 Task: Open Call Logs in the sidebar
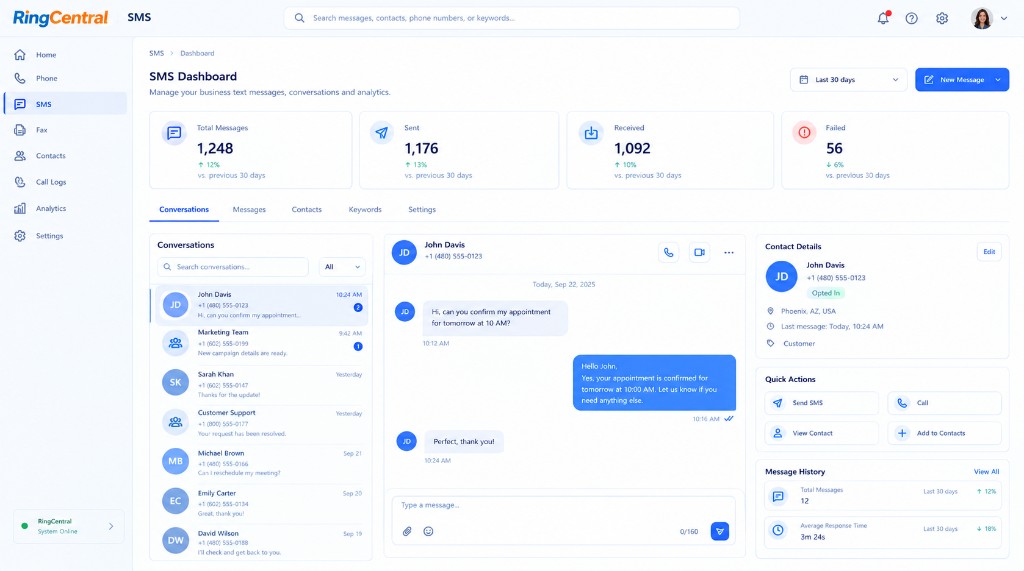click(x=65, y=182)
